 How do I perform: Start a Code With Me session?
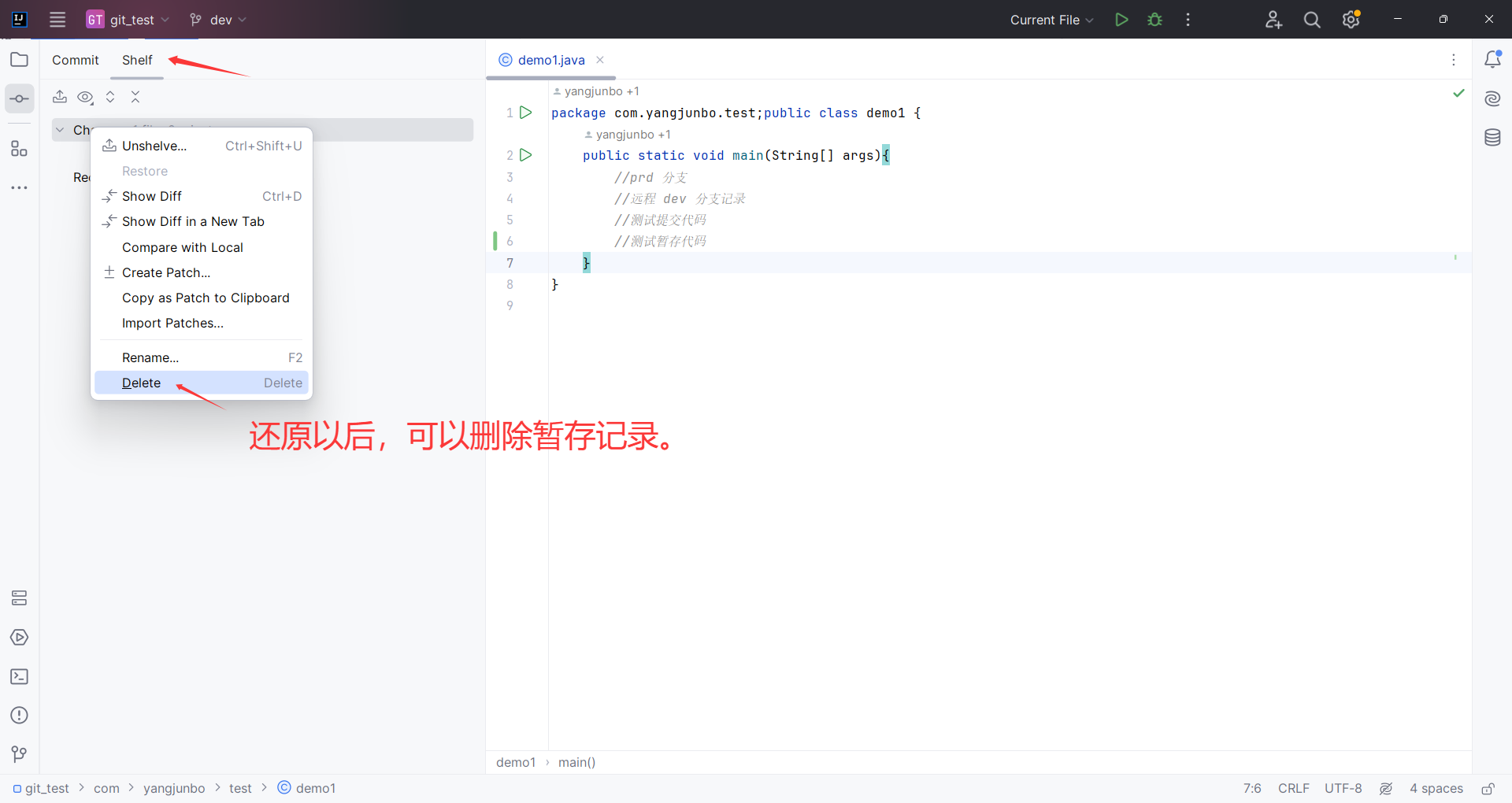(1273, 19)
